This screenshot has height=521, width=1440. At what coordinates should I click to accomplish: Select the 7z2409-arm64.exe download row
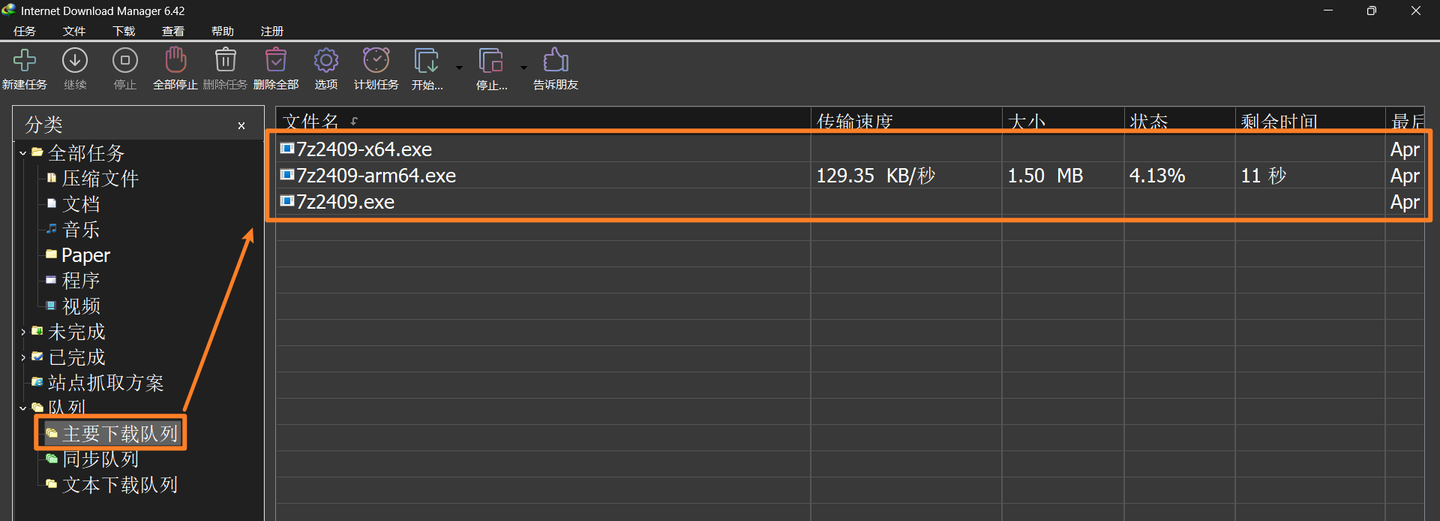[x=850, y=176]
